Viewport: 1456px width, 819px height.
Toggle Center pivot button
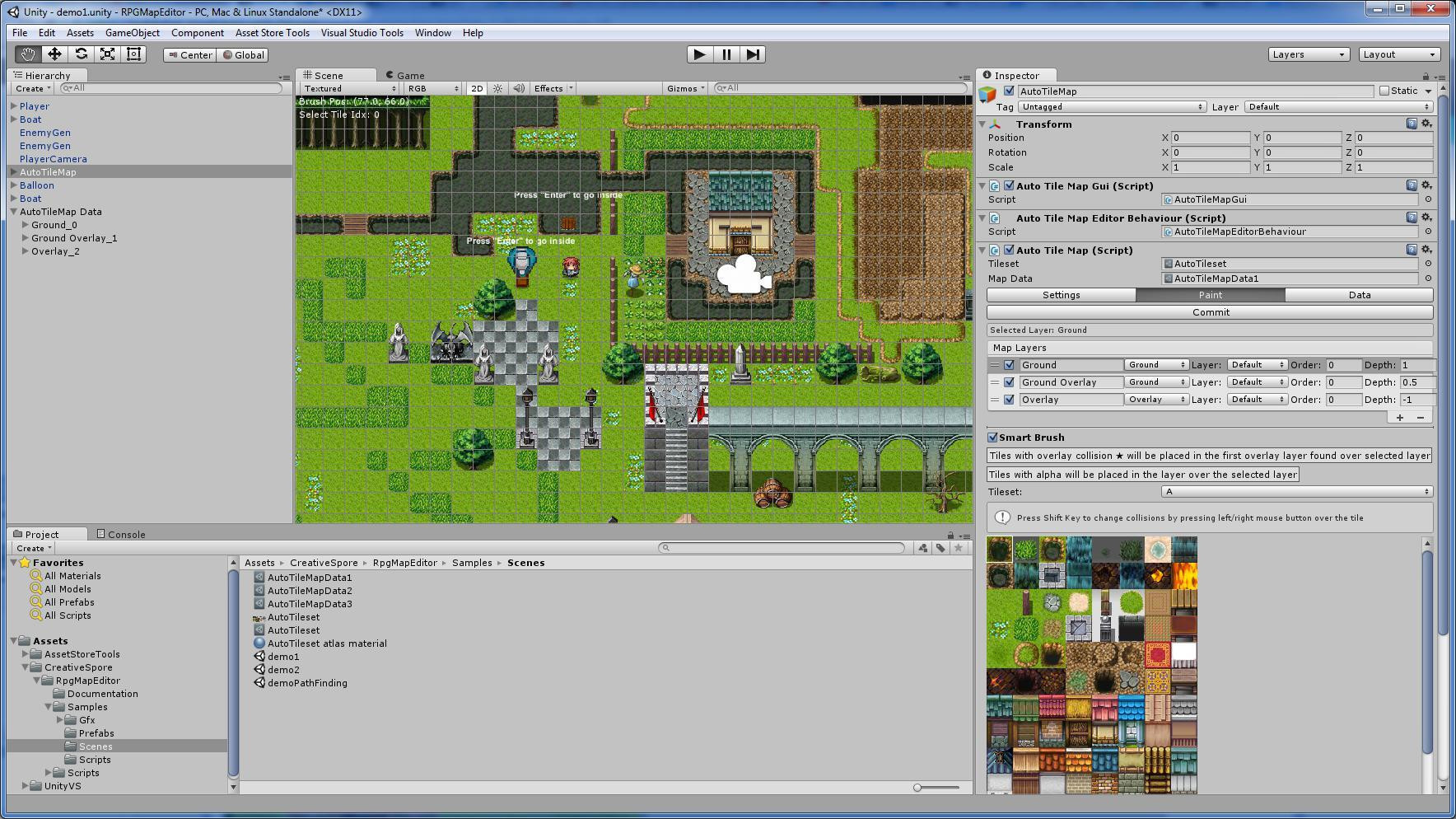[x=190, y=54]
